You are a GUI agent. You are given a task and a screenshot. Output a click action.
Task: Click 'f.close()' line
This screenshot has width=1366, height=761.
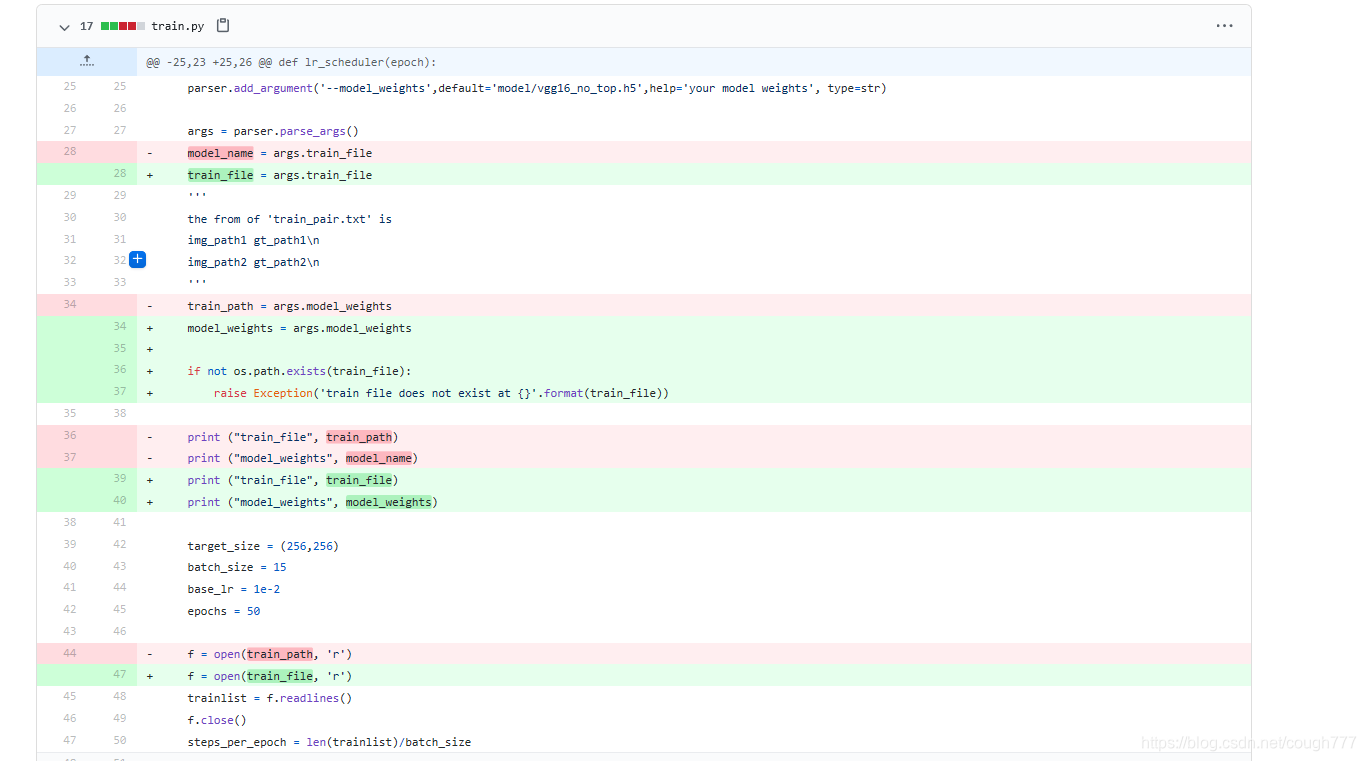(x=216, y=720)
